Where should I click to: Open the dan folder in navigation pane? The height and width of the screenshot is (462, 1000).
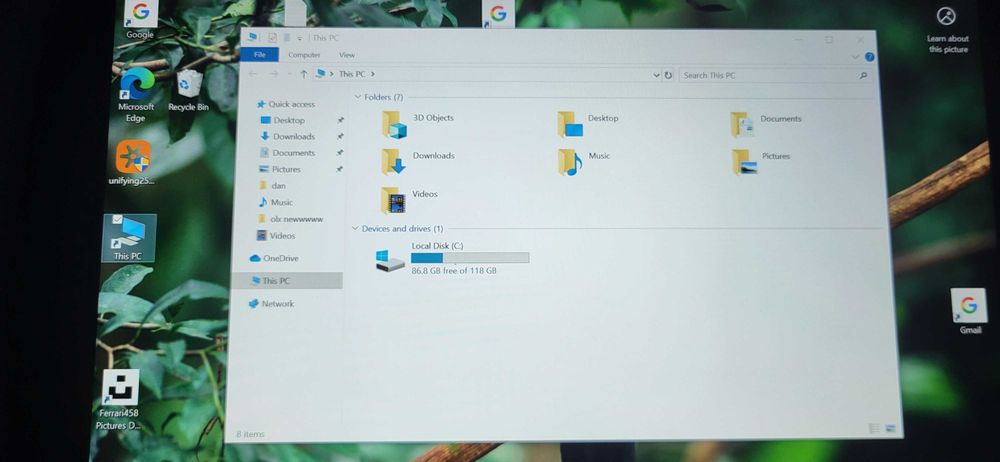coord(272,186)
